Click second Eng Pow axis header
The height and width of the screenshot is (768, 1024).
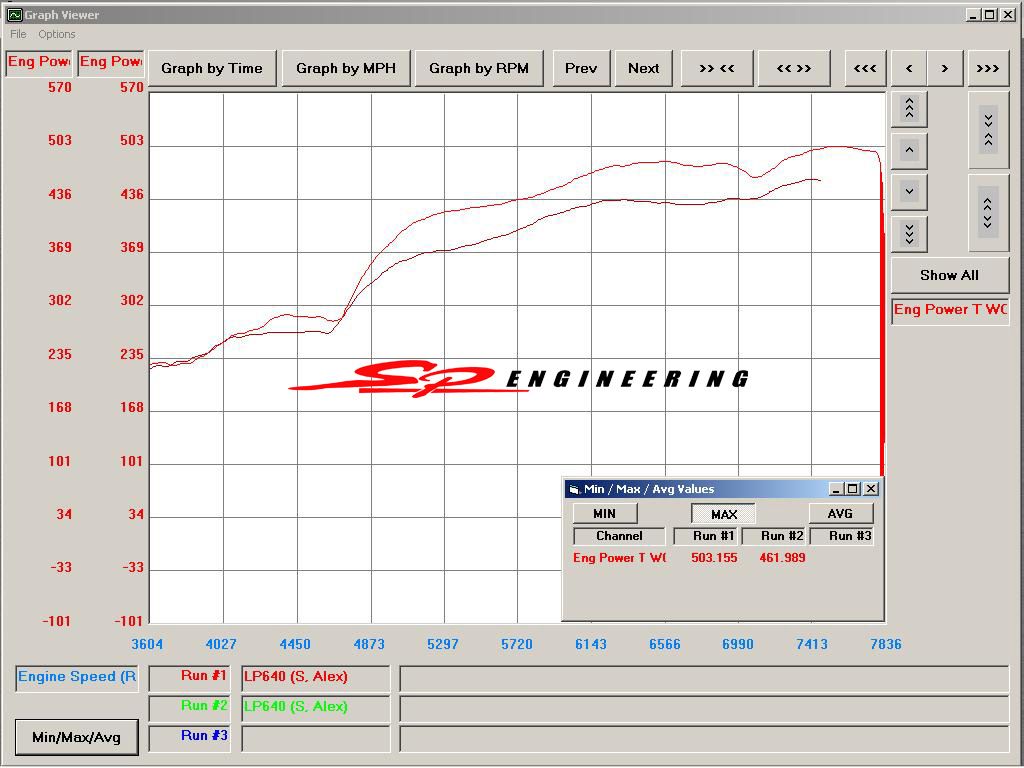click(110, 63)
